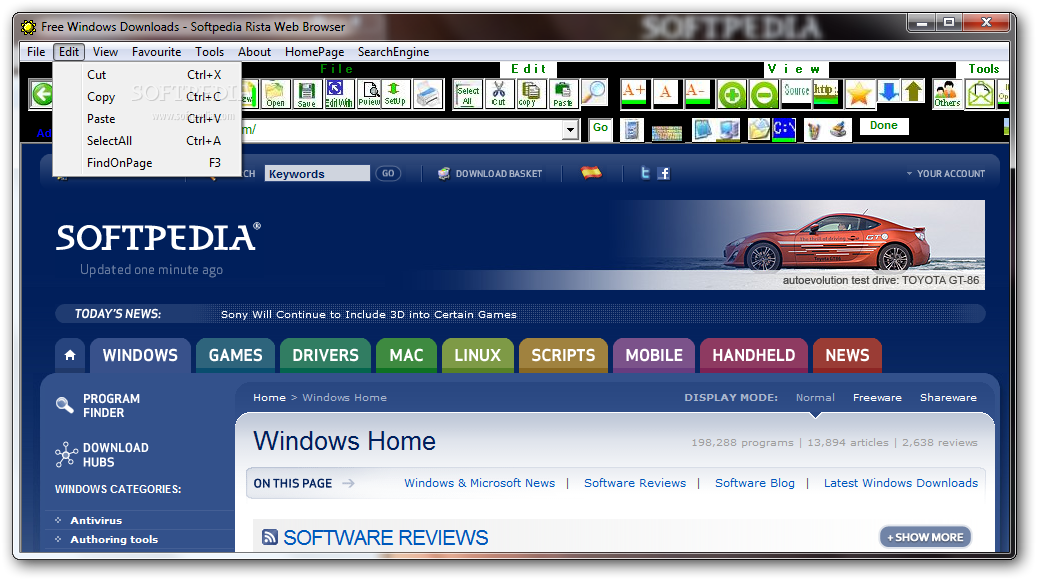The width and height of the screenshot is (1037, 580).
Task: Click the GO search button on page
Action: coord(388,173)
